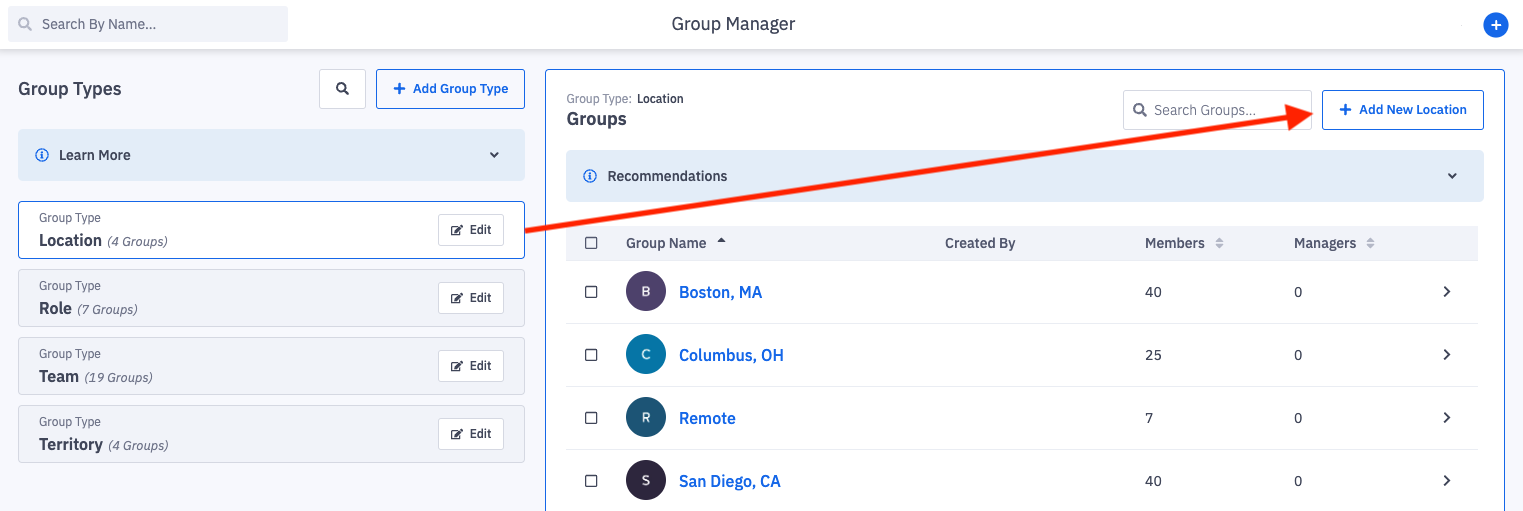Click the San Diego, CA avatar circle

(x=646, y=481)
